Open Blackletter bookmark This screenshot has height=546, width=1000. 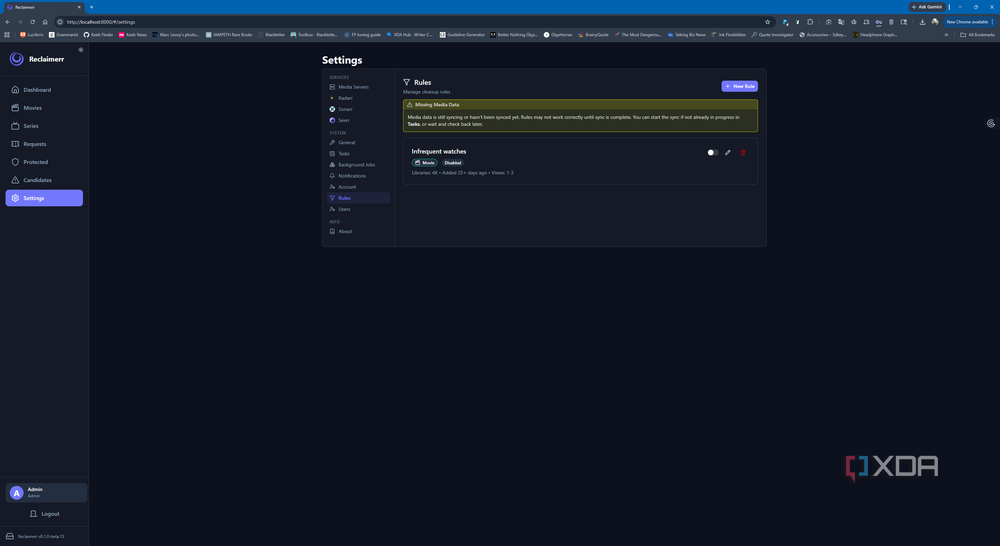tap(272, 34)
